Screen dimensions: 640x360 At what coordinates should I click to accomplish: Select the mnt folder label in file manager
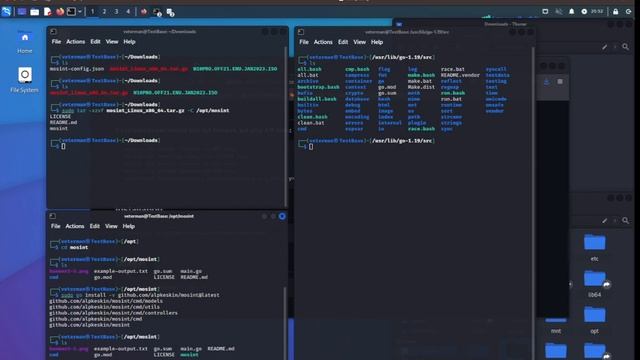click(556, 331)
